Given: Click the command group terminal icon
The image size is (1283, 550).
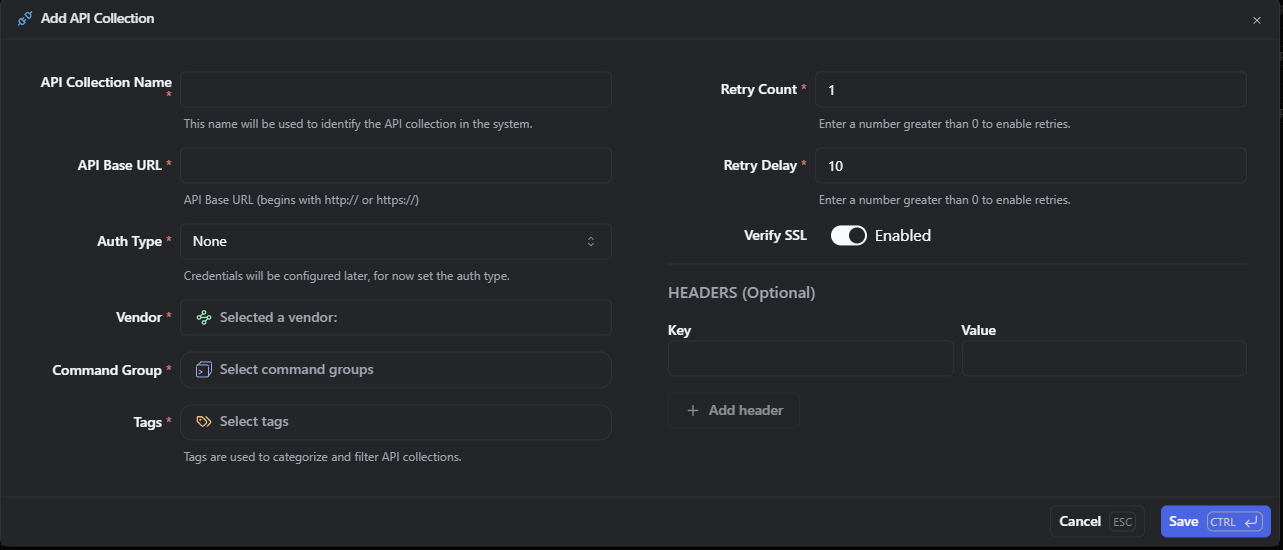Looking at the screenshot, I should pos(204,370).
